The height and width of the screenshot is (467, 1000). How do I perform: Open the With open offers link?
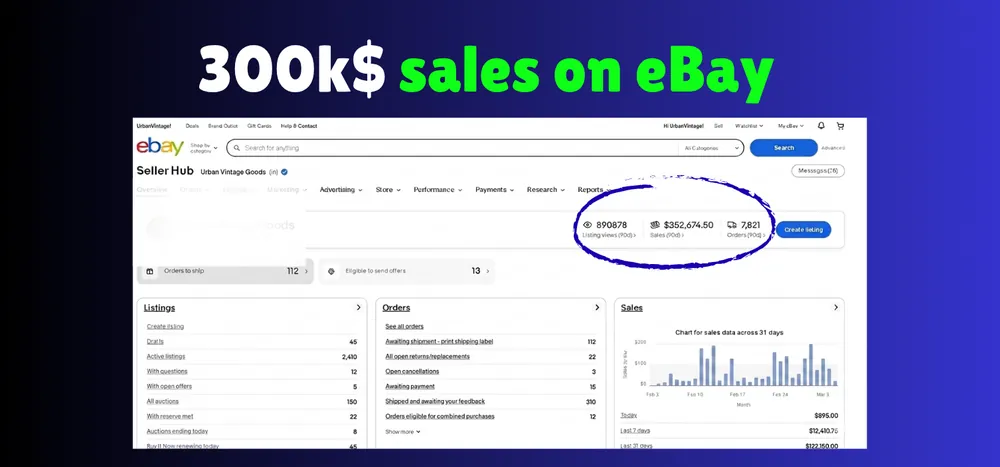coord(169,387)
